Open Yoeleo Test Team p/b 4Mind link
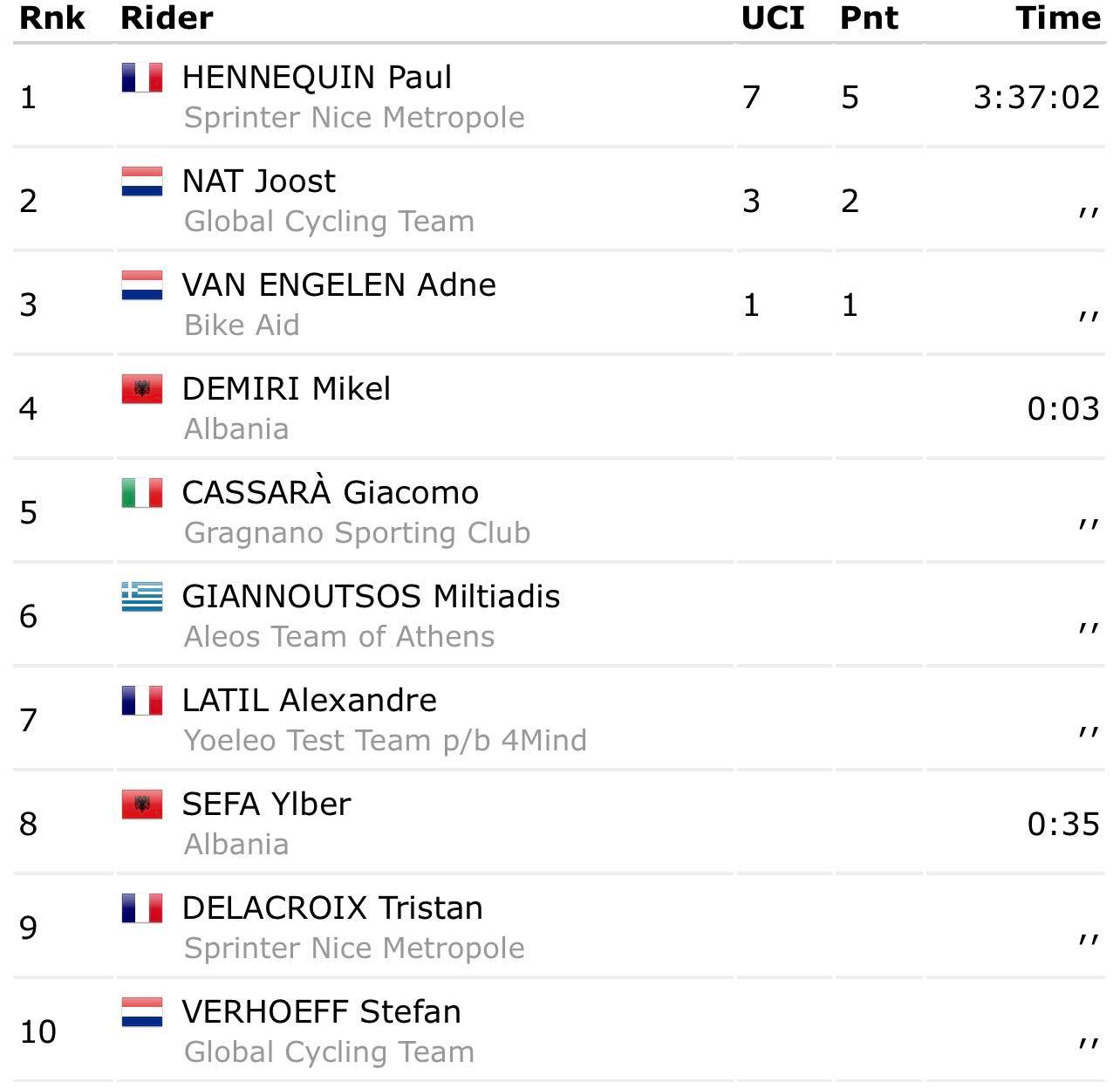The image size is (1120, 1089). [385, 741]
